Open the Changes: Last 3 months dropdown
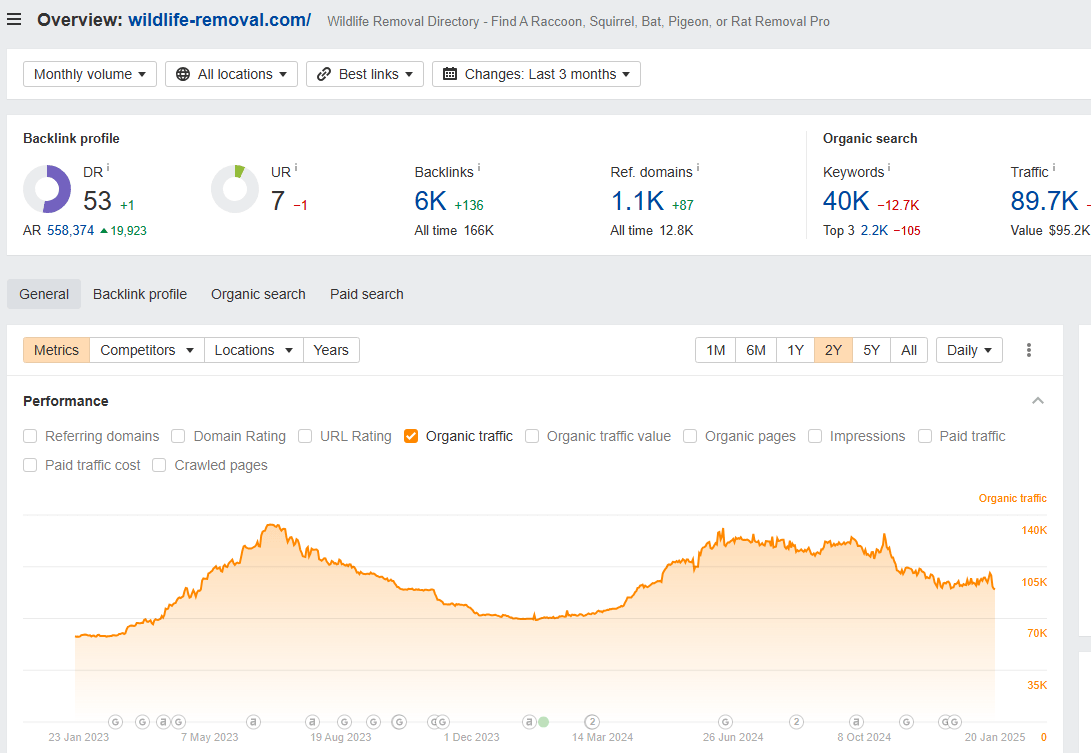This screenshot has width=1091, height=753. pyautogui.click(x=536, y=74)
